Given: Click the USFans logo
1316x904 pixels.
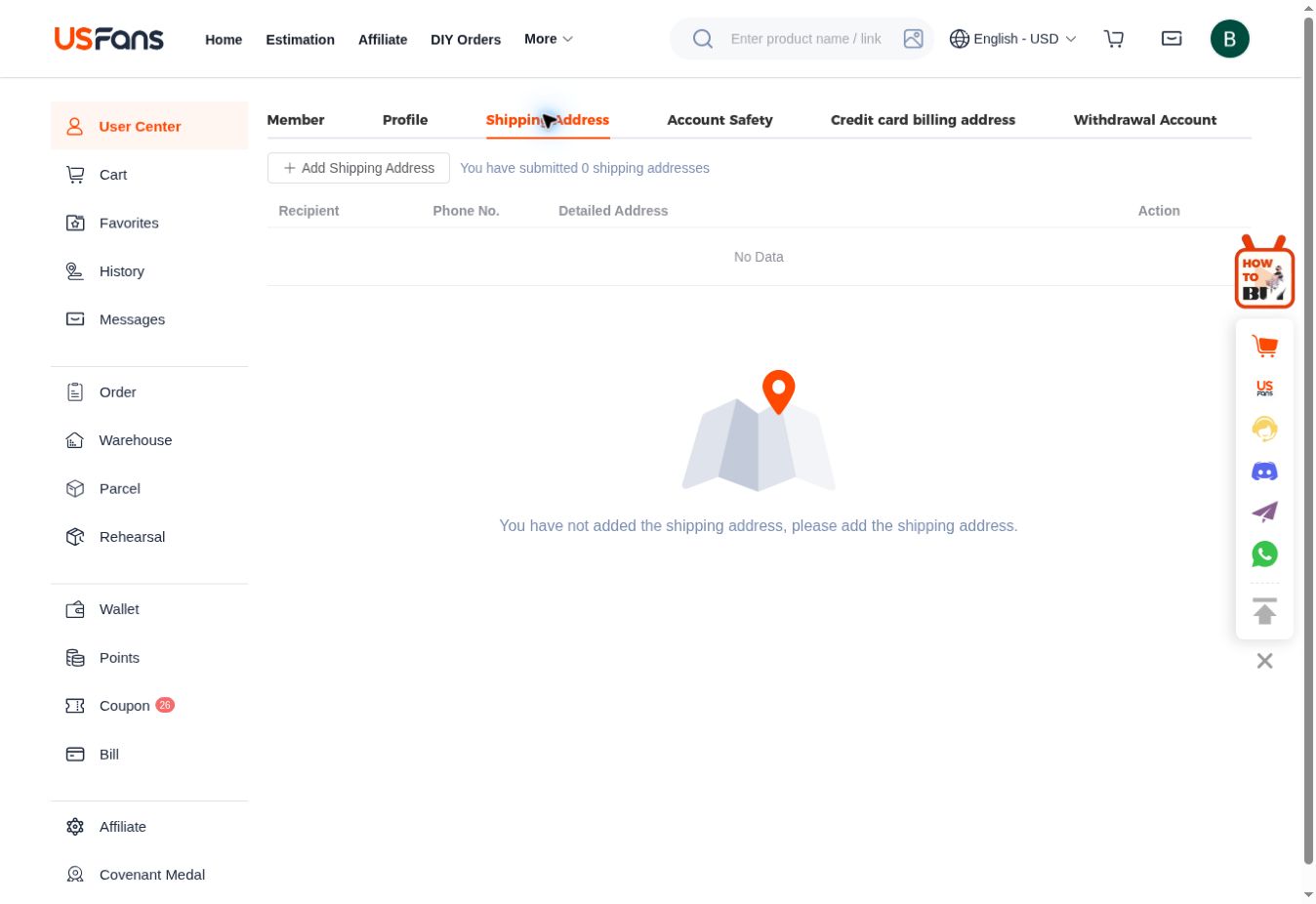Looking at the screenshot, I should point(108,39).
